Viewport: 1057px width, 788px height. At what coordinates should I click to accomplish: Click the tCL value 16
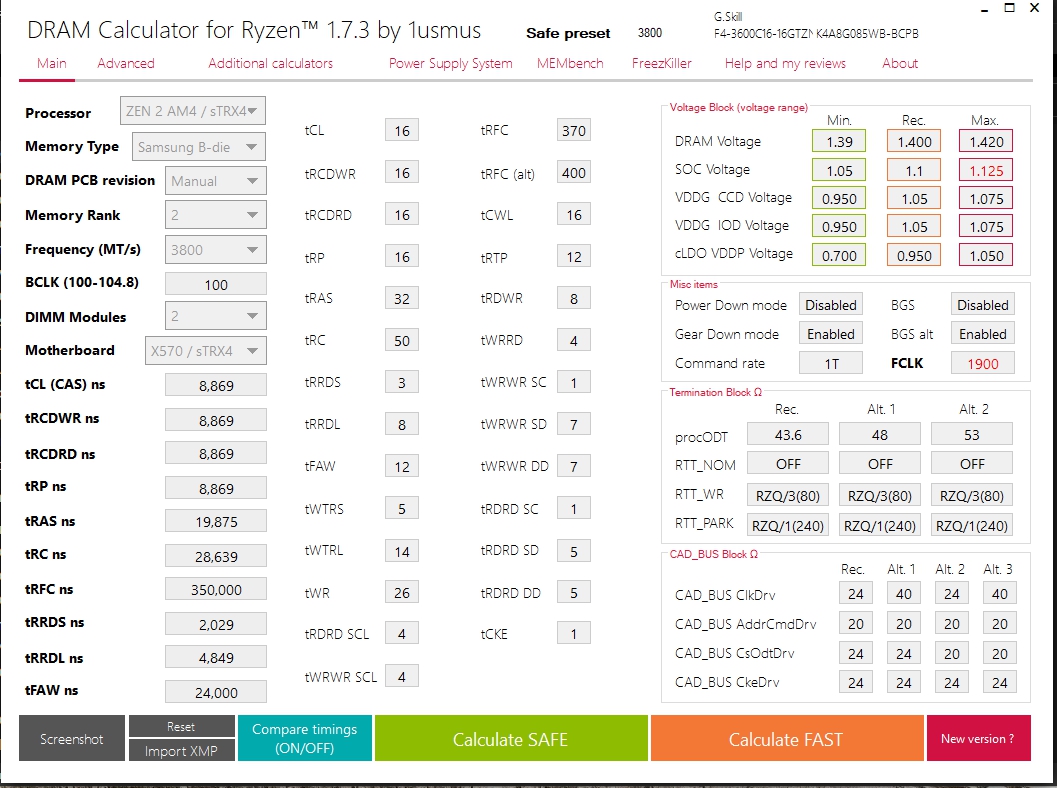[402, 131]
